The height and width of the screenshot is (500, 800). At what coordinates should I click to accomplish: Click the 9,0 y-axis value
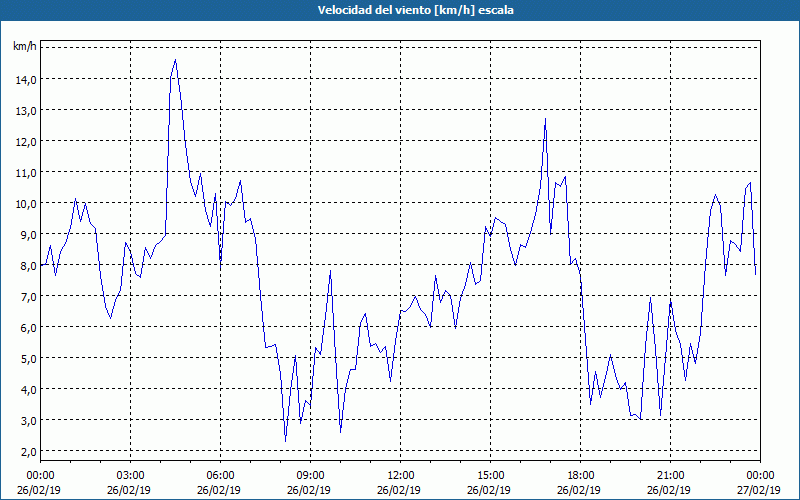pos(28,235)
